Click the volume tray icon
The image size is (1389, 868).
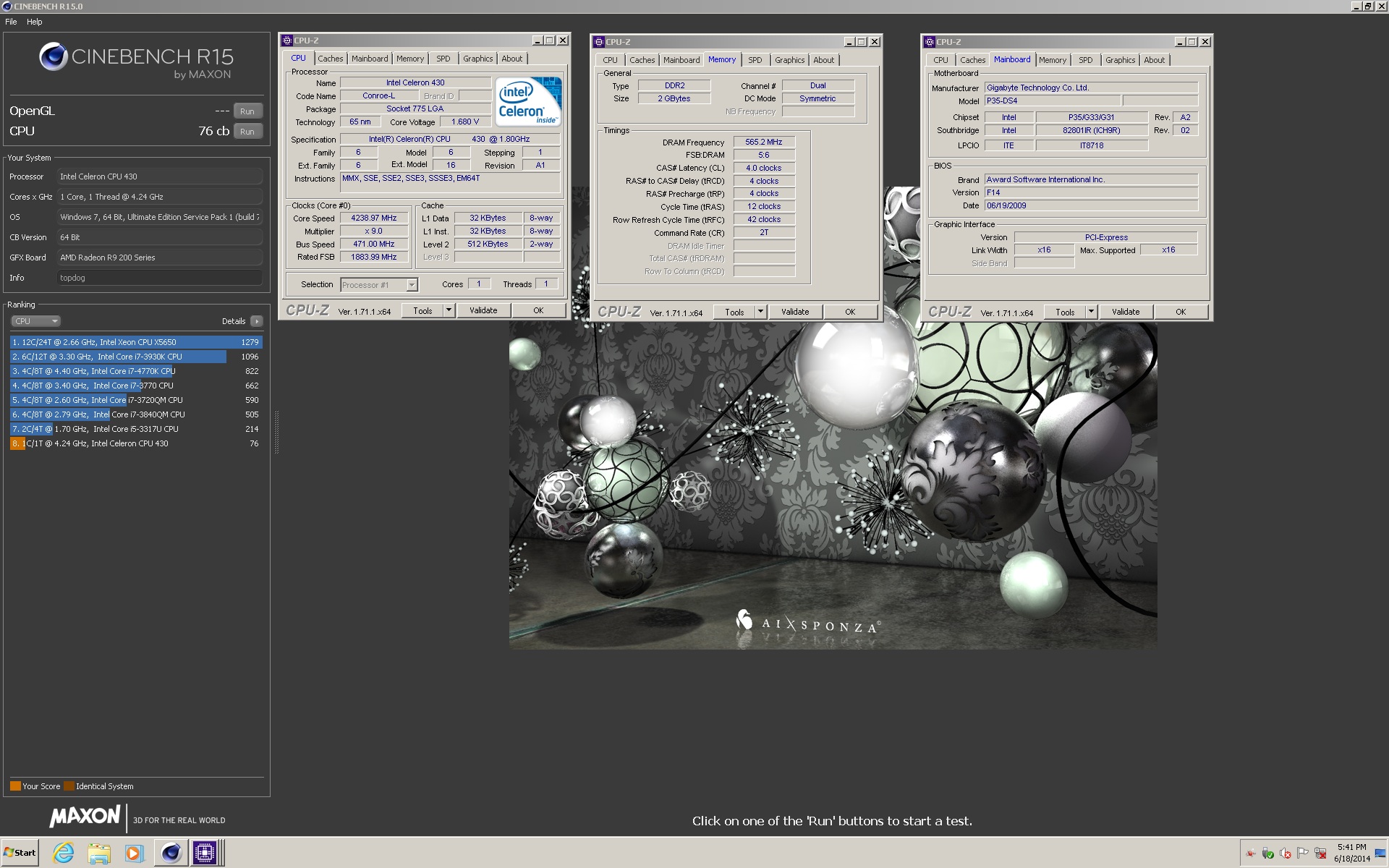click(x=1285, y=853)
